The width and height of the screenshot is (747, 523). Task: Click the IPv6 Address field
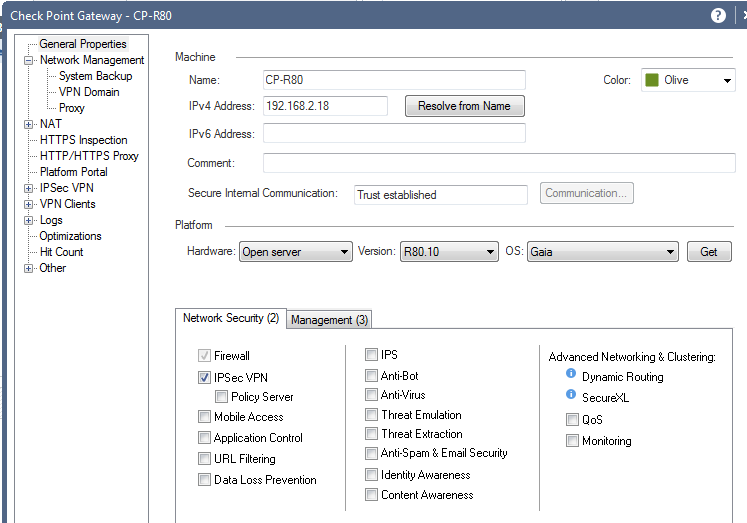[x=394, y=133]
